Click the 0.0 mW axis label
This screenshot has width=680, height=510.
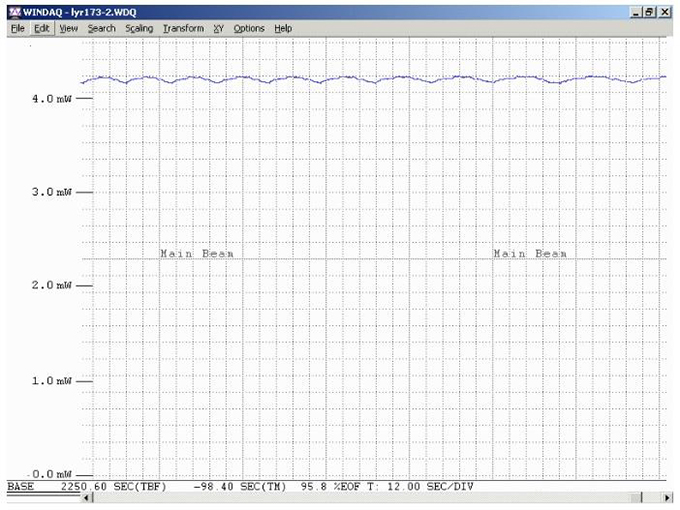(x=52, y=474)
